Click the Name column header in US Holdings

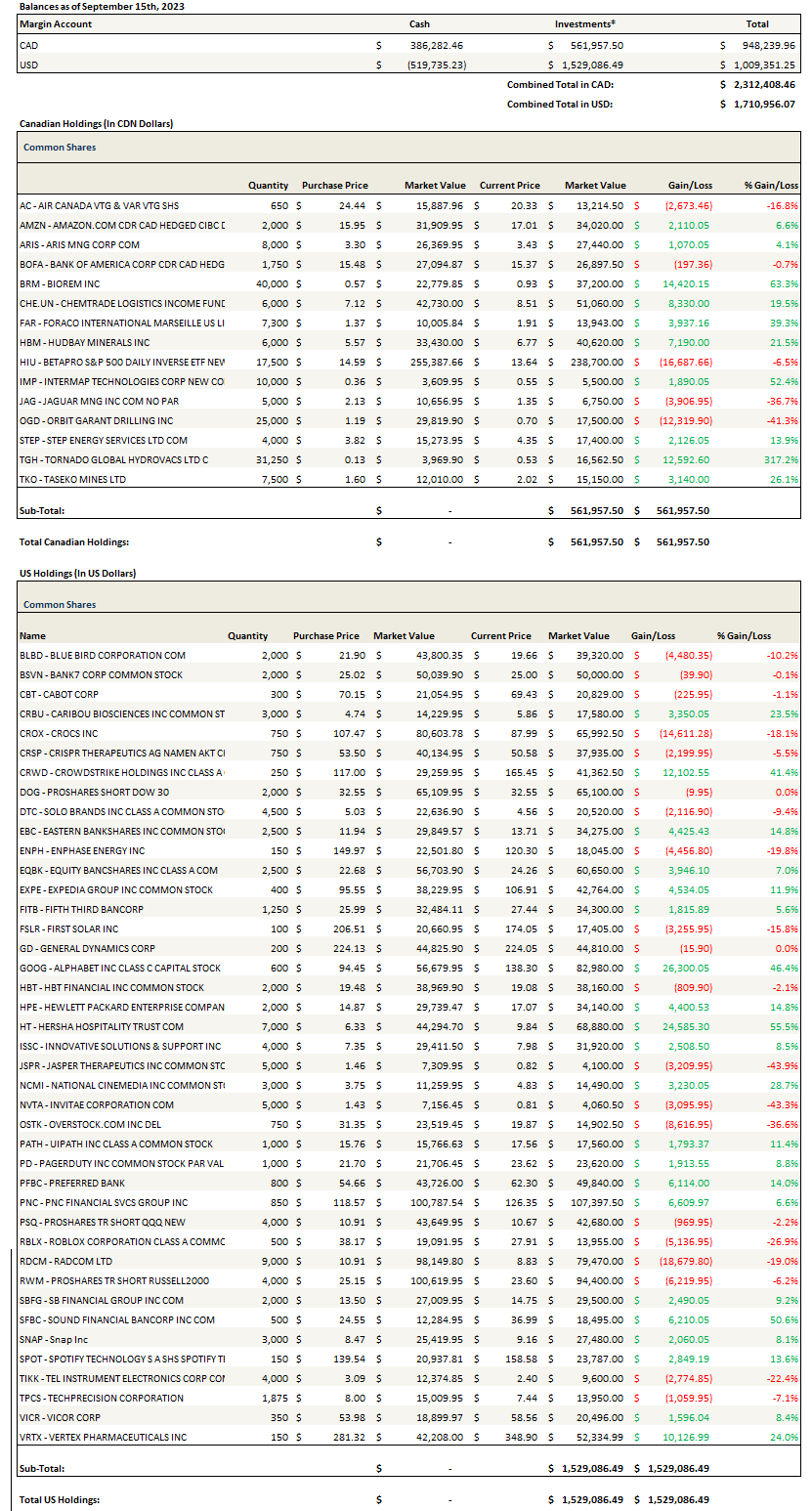click(x=32, y=636)
